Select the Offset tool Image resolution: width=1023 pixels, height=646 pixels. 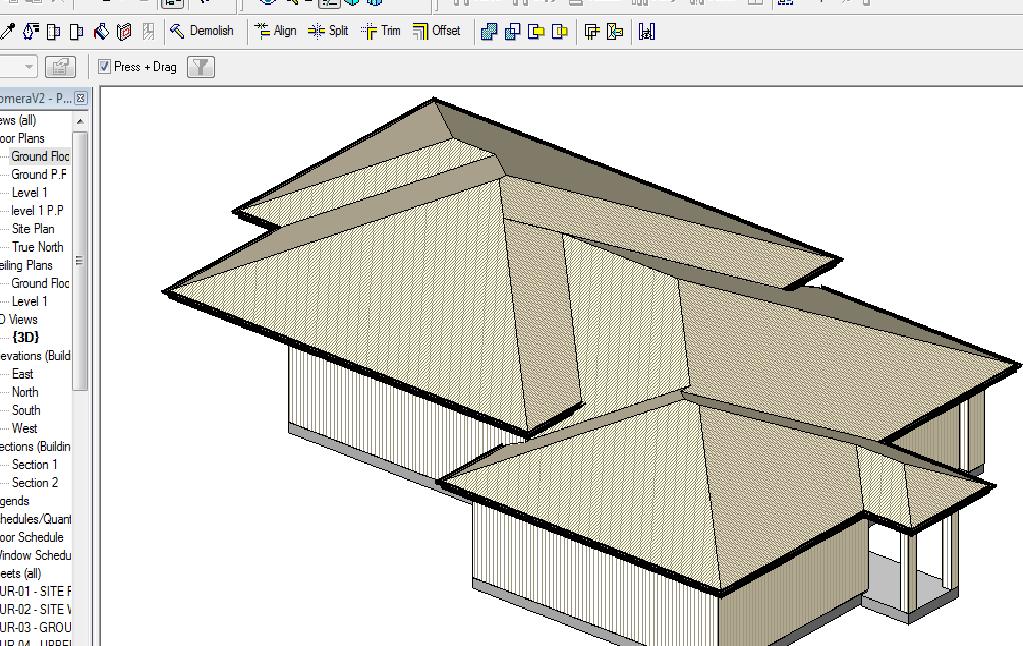(436, 31)
